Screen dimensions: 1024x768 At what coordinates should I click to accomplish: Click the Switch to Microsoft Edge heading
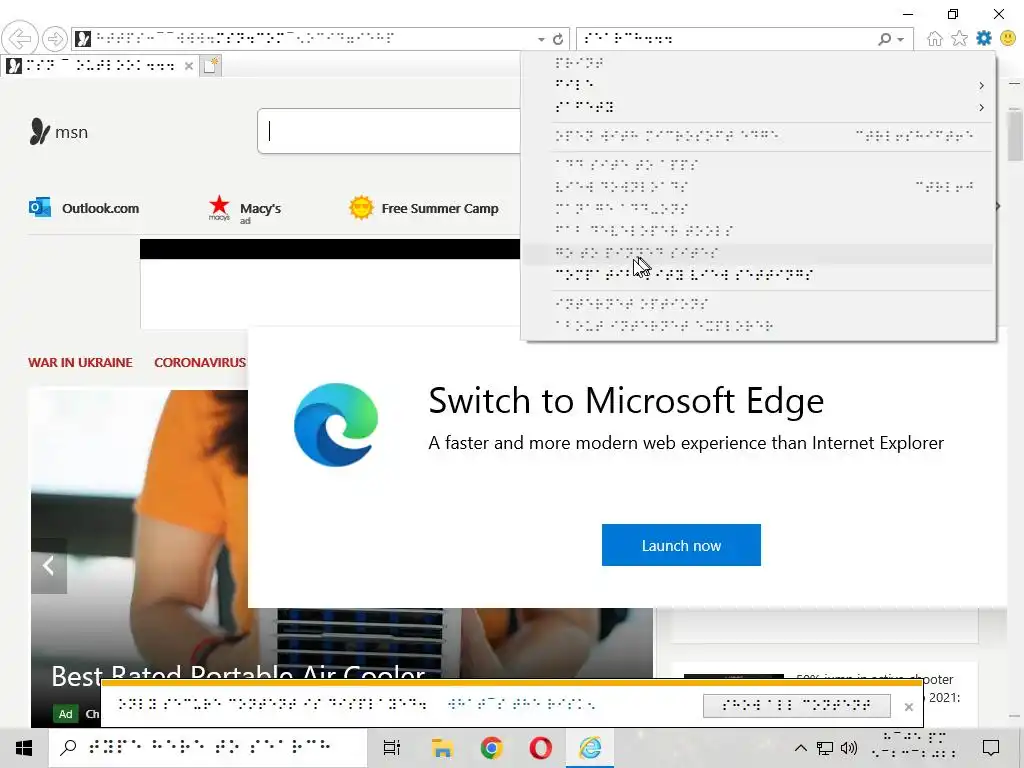pos(626,400)
